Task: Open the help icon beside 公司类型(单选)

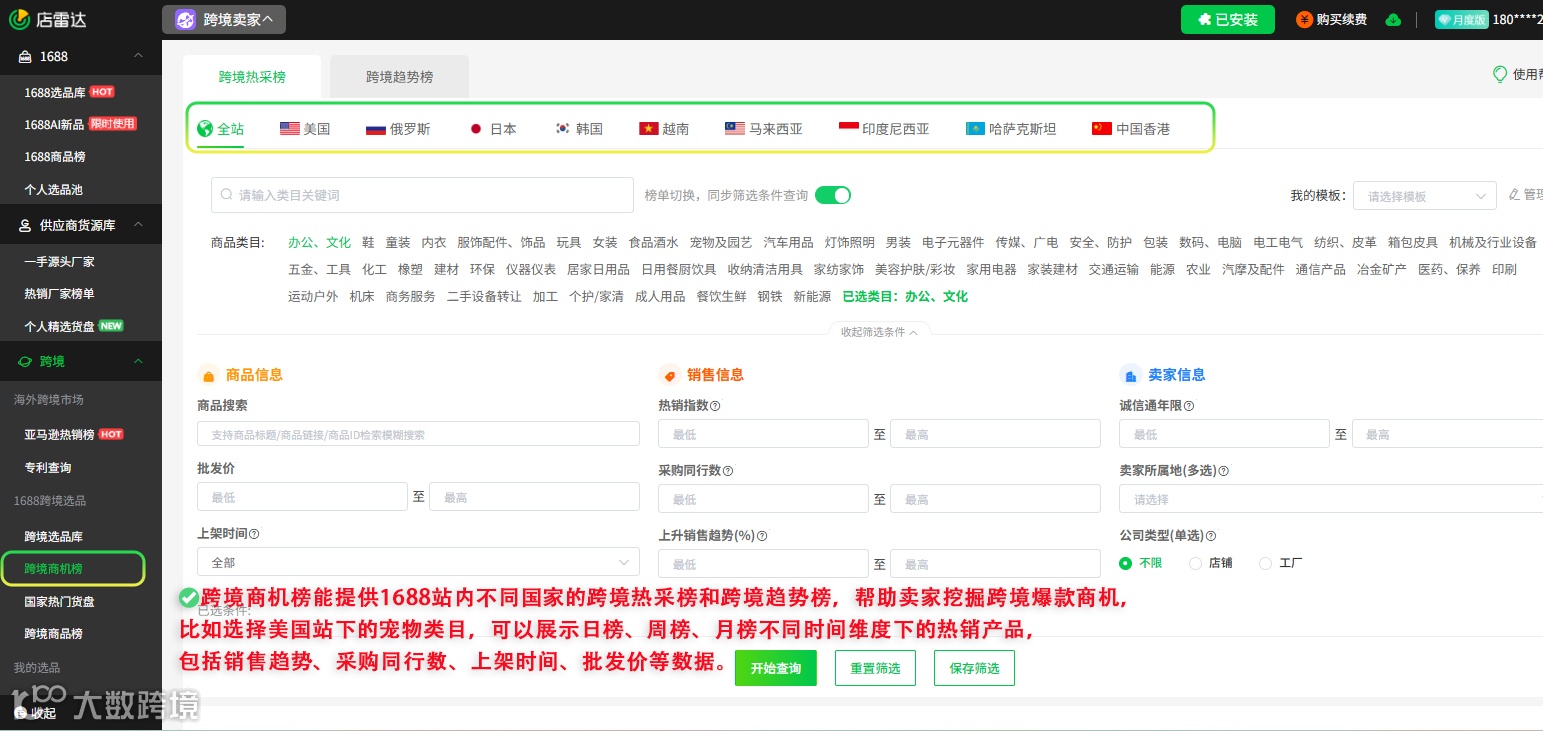Action: point(1211,536)
